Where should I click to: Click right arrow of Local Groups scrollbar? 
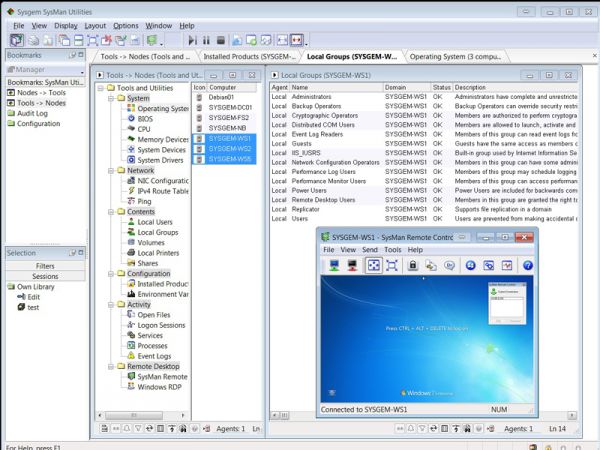tap(572, 416)
